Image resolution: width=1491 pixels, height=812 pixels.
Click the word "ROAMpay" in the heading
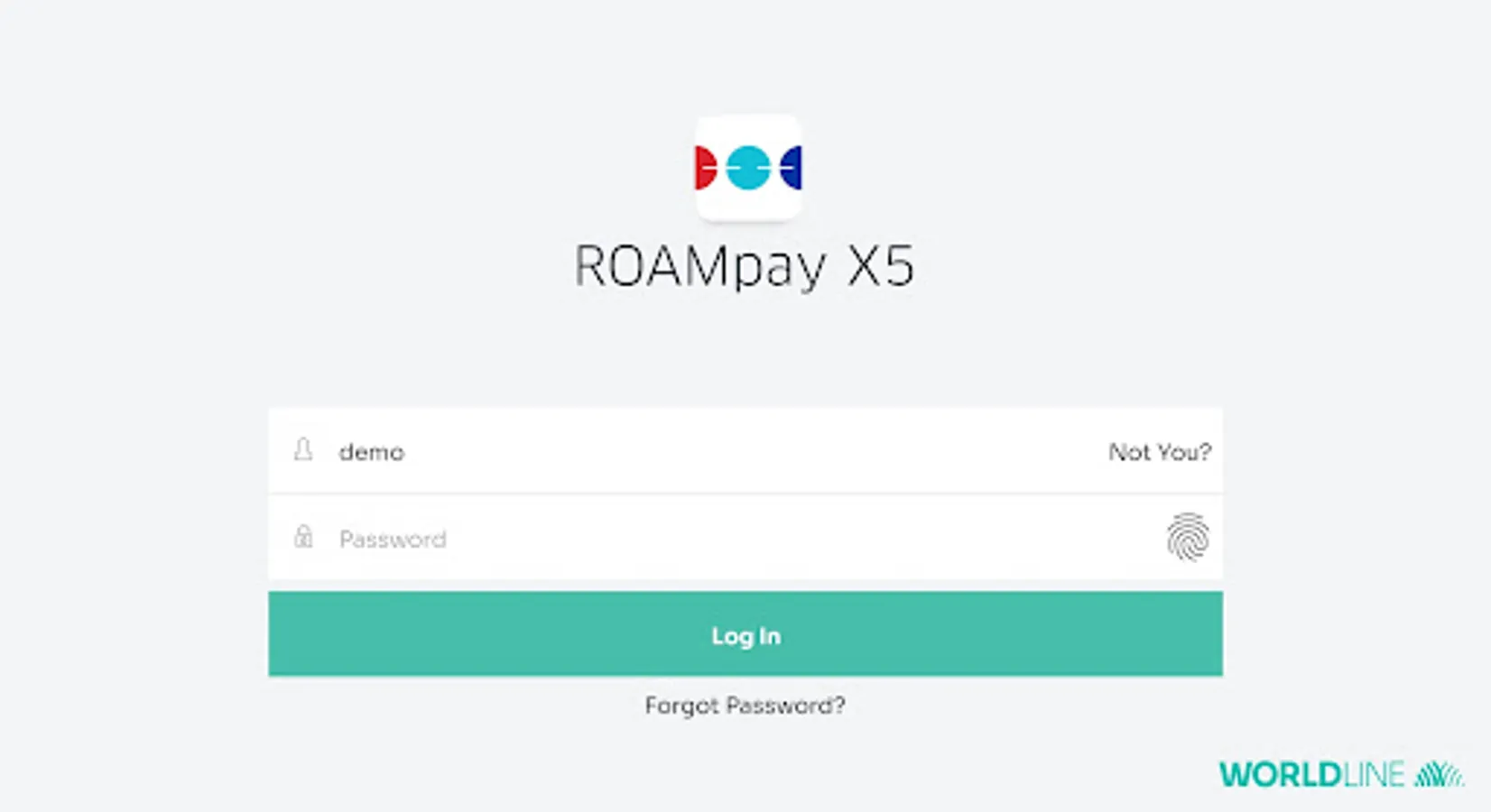click(x=699, y=267)
